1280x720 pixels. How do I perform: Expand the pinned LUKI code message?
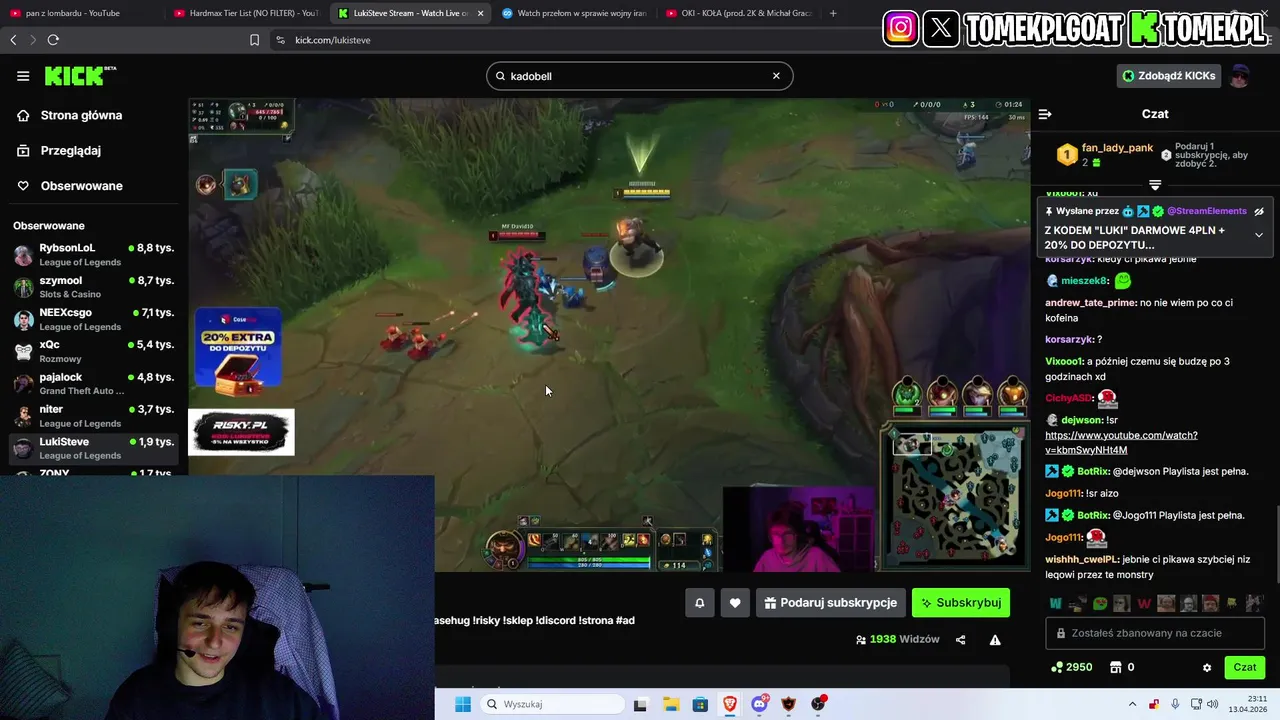coord(1259,235)
